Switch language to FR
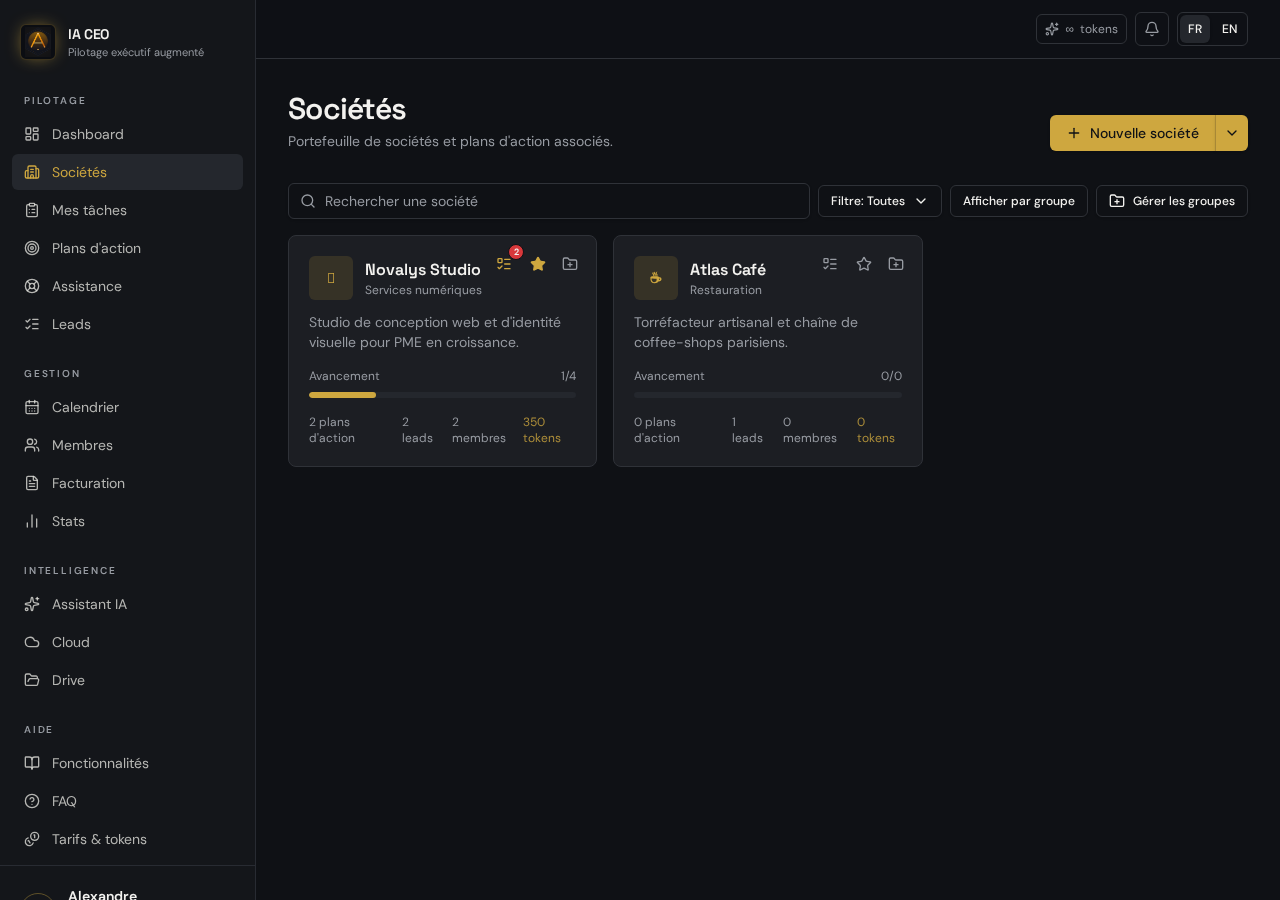Image resolution: width=1280 pixels, height=900 pixels. click(x=1195, y=29)
